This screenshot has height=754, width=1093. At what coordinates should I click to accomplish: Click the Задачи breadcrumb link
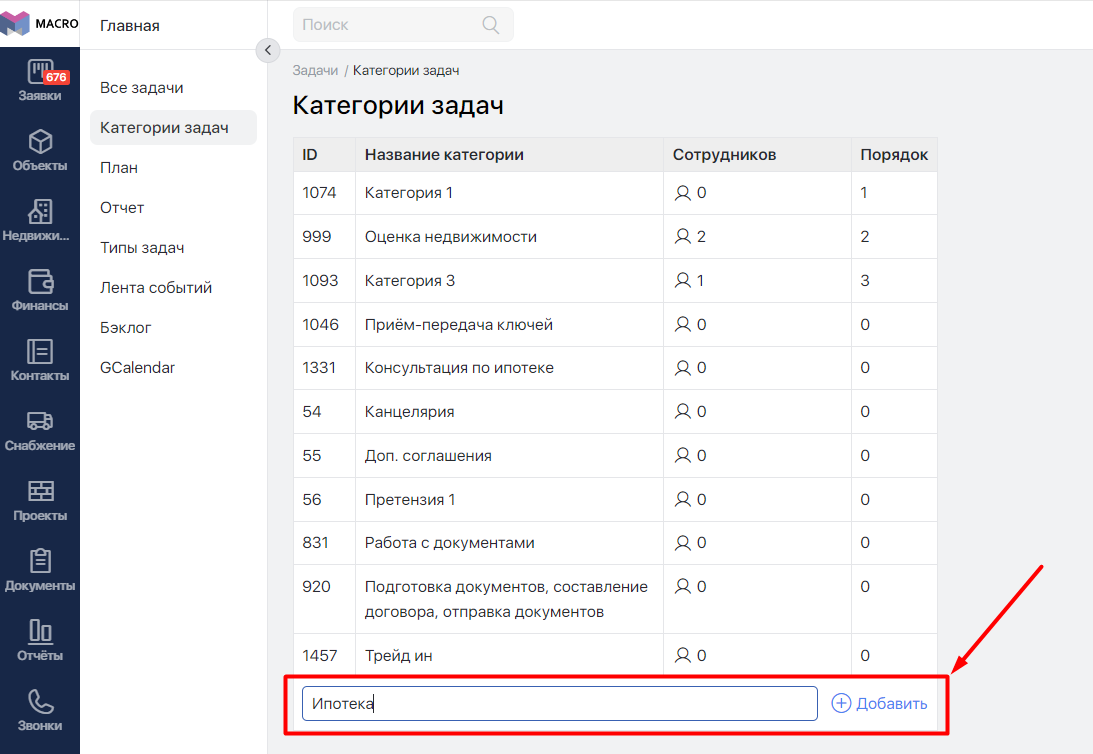[x=315, y=71]
